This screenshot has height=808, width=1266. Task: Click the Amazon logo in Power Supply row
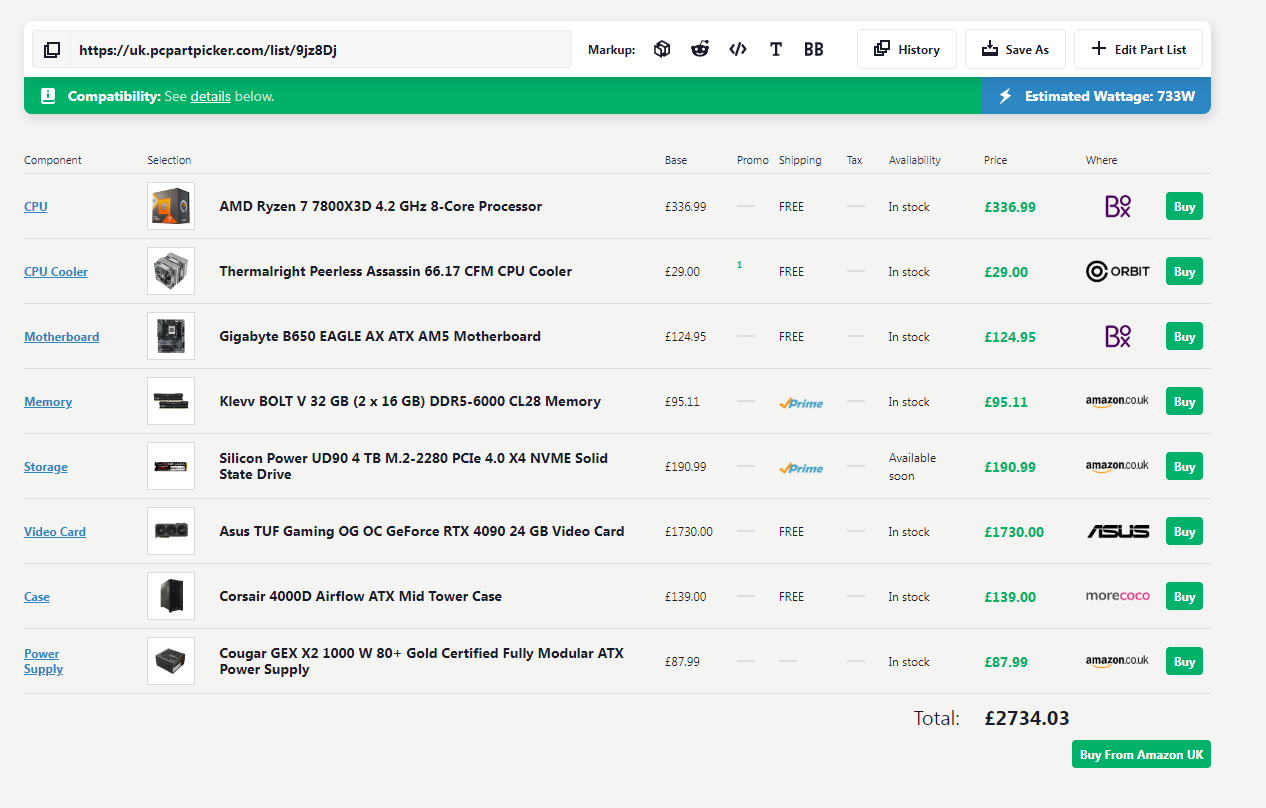tap(1117, 662)
